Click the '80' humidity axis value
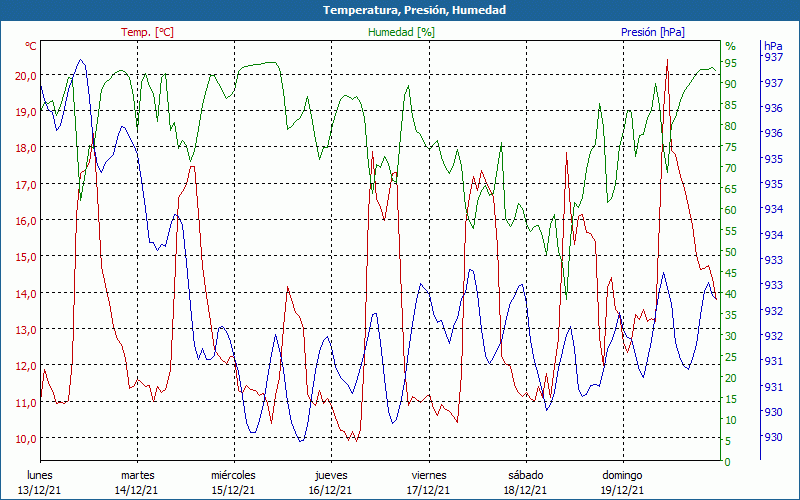800x500 pixels. (731, 126)
